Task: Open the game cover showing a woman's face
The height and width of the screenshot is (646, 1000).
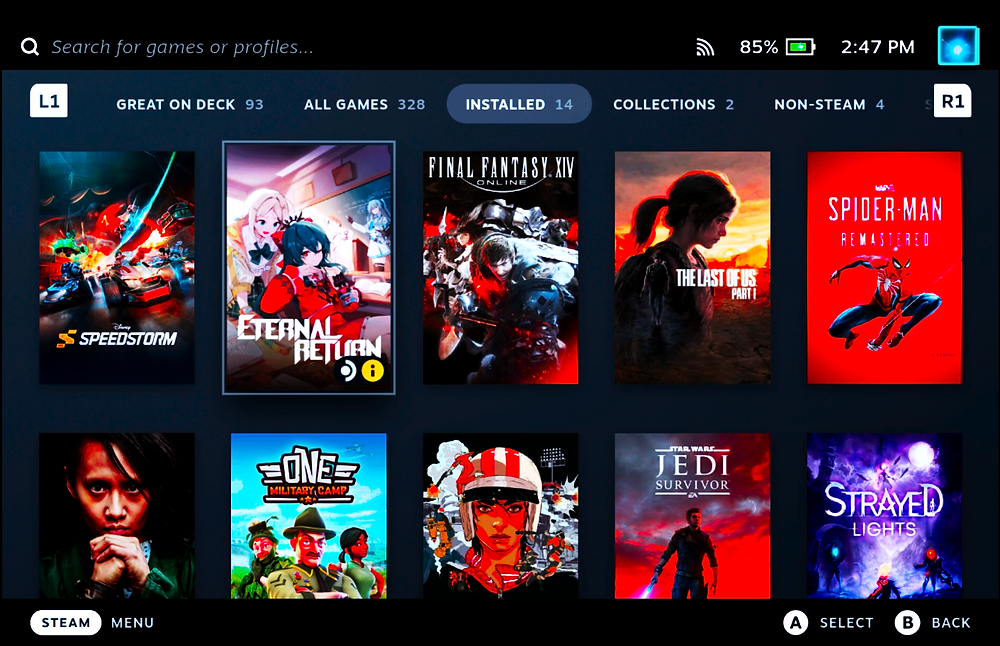Action: click(x=117, y=516)
